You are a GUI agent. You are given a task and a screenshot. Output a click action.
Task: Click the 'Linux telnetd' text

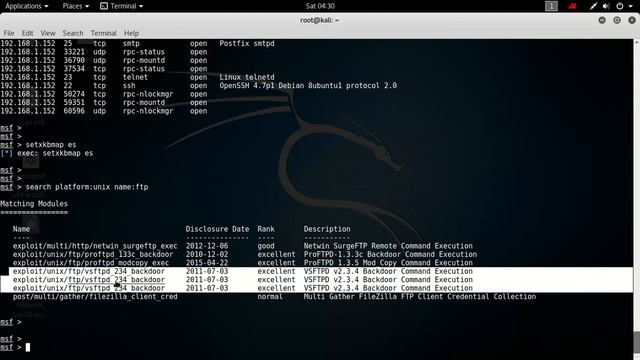pos(247,77)
